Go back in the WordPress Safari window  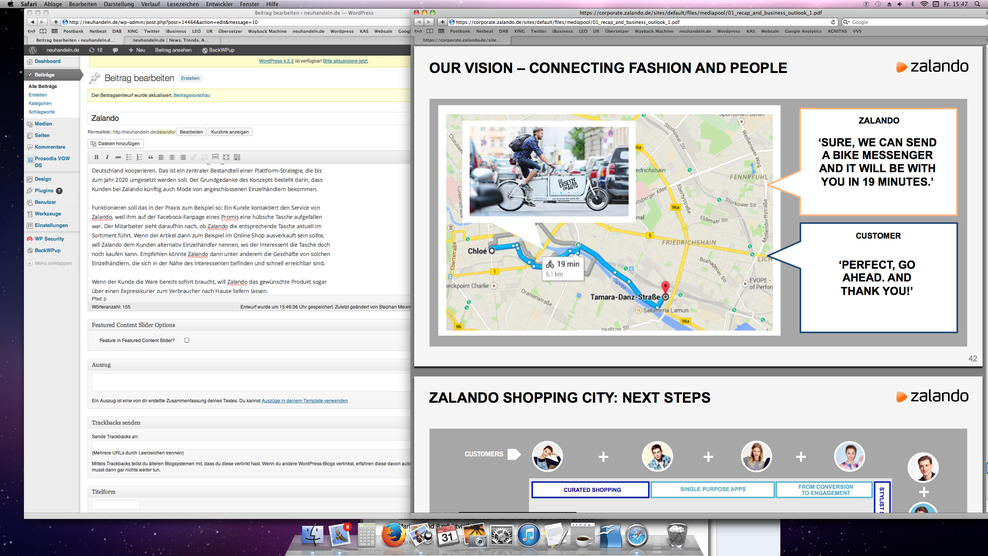[32, 22]
